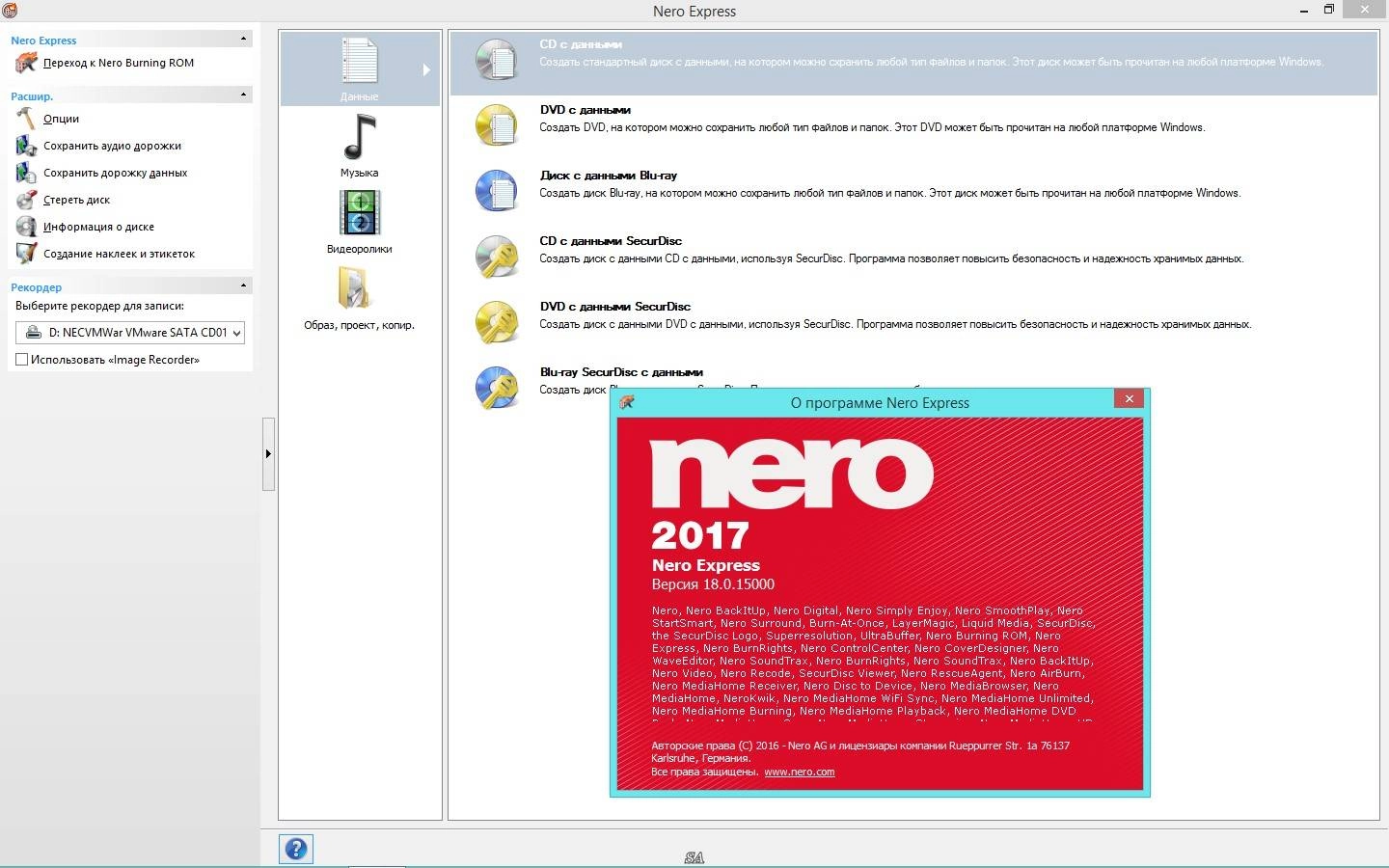Select the Музыка note category icon
This screenshot has width=1389, height=868.
click(x=360, y=137)
